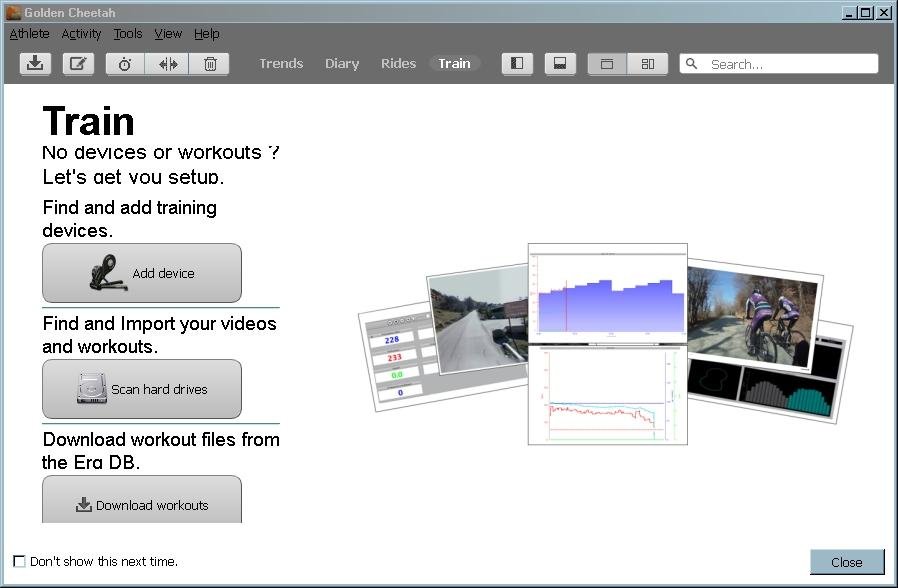The height and width of the screenshot is (588, 898).
Task: Open the Tools menu
Action: tap(128, 34)
